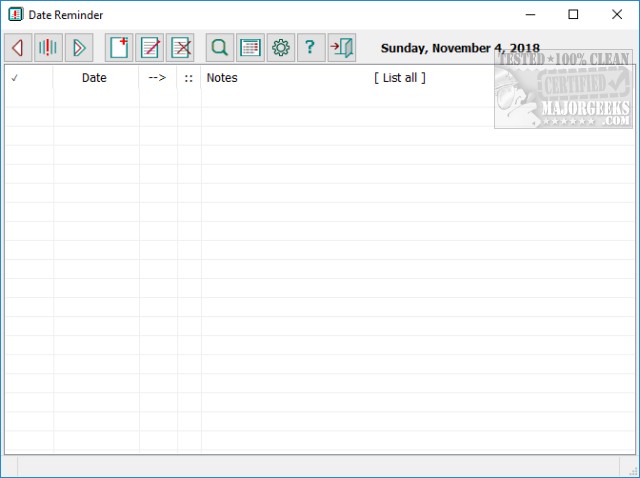Open the calendar view icon
The image size is (640, 478).
click(250, 48)
